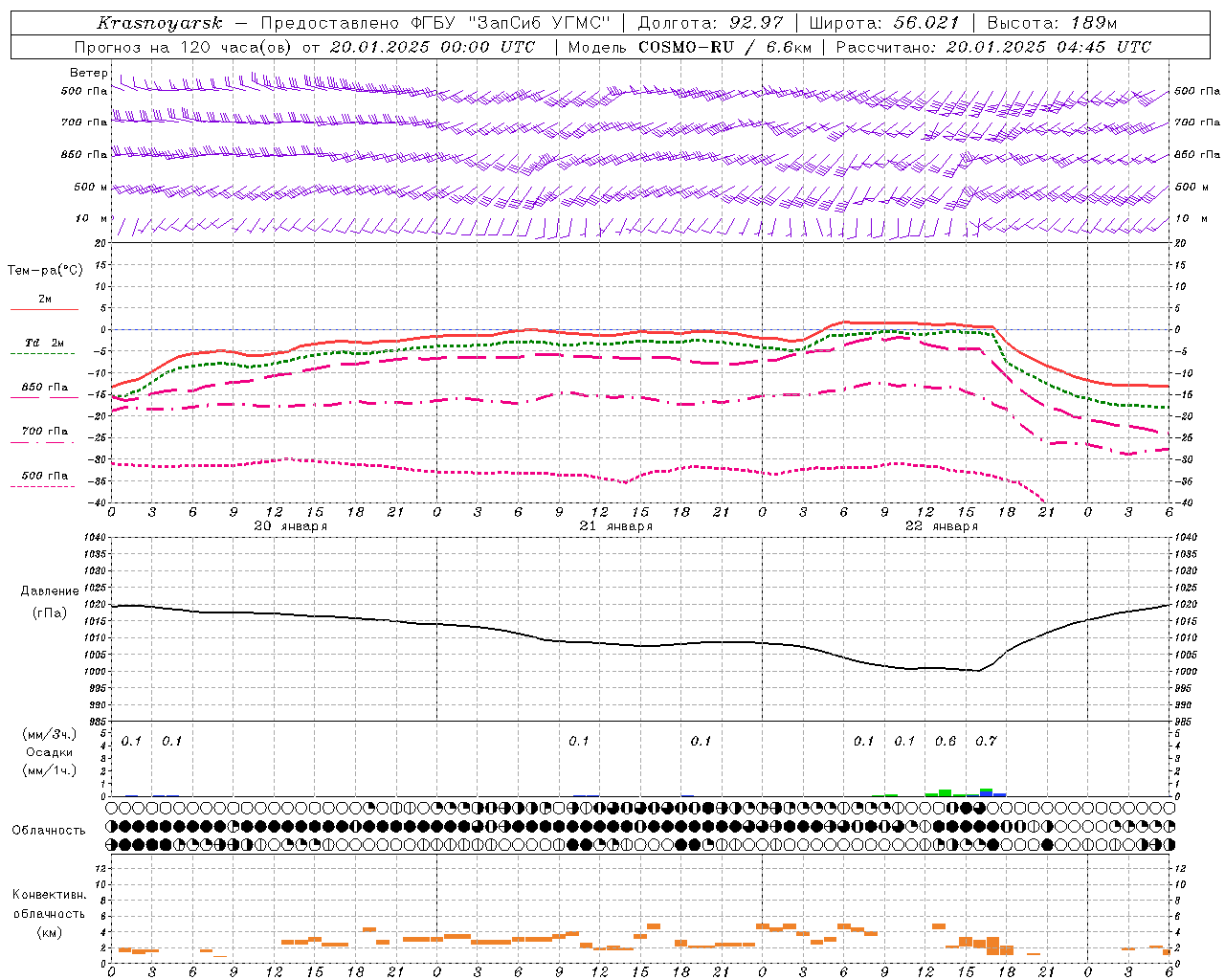Screen dimensions: 1225x980
Task: Click the 'Конвективн.' convective cloud label
Action: coord(49,895)
